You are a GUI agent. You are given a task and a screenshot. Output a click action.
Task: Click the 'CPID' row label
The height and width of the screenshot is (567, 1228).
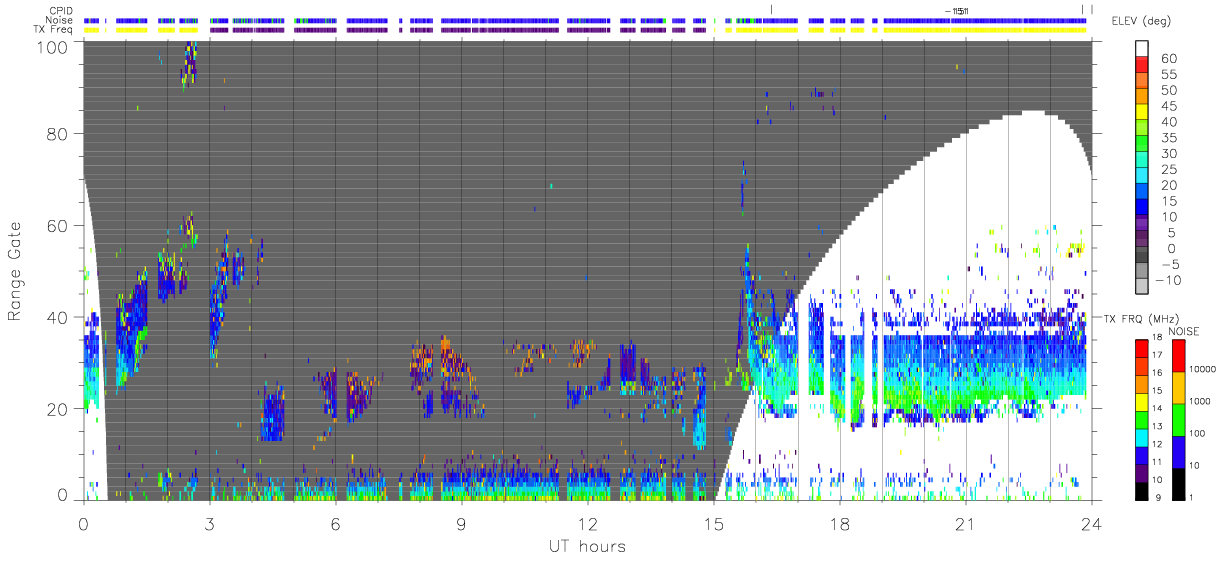62,11
